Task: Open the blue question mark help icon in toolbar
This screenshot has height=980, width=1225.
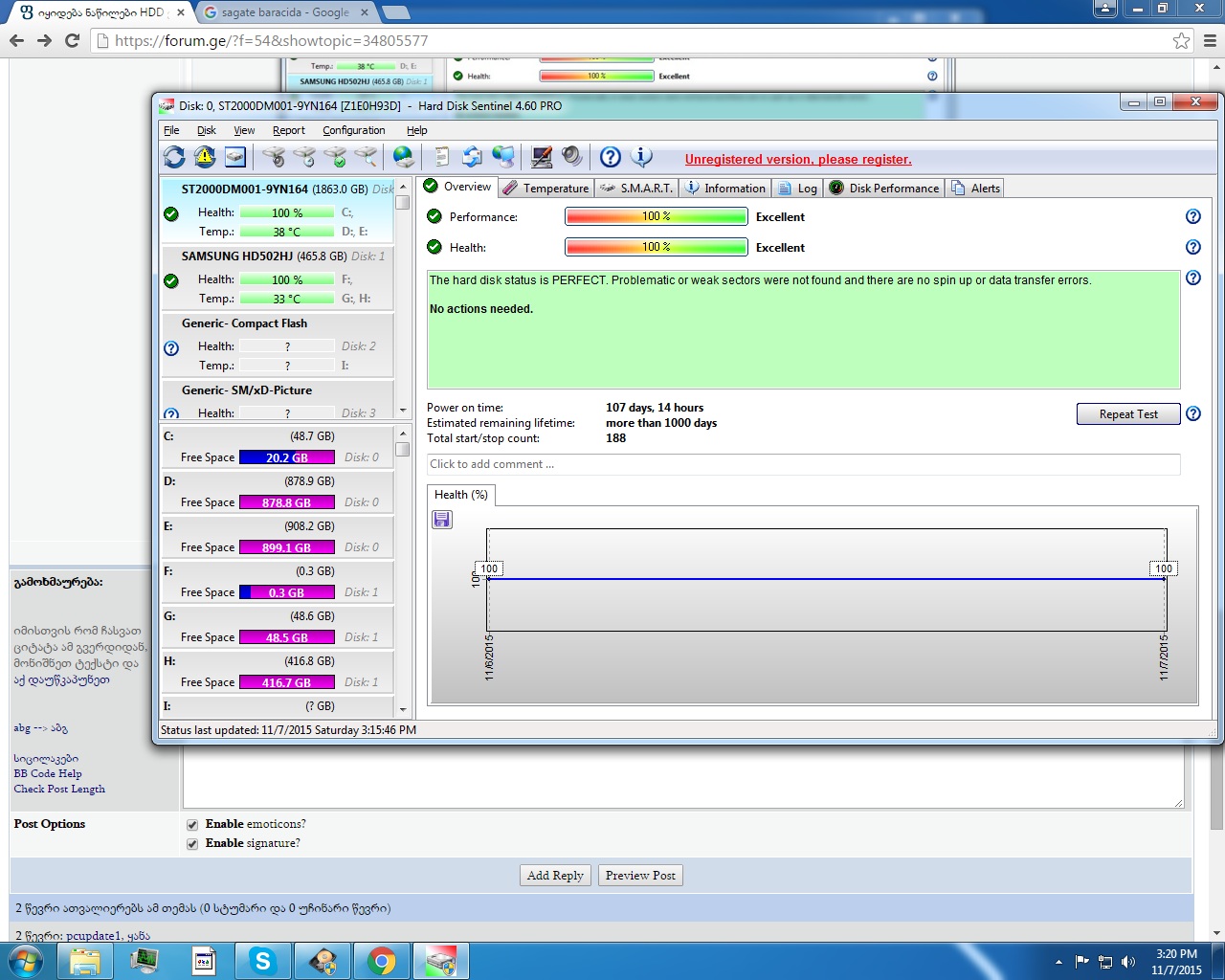Action: [611, 157]
